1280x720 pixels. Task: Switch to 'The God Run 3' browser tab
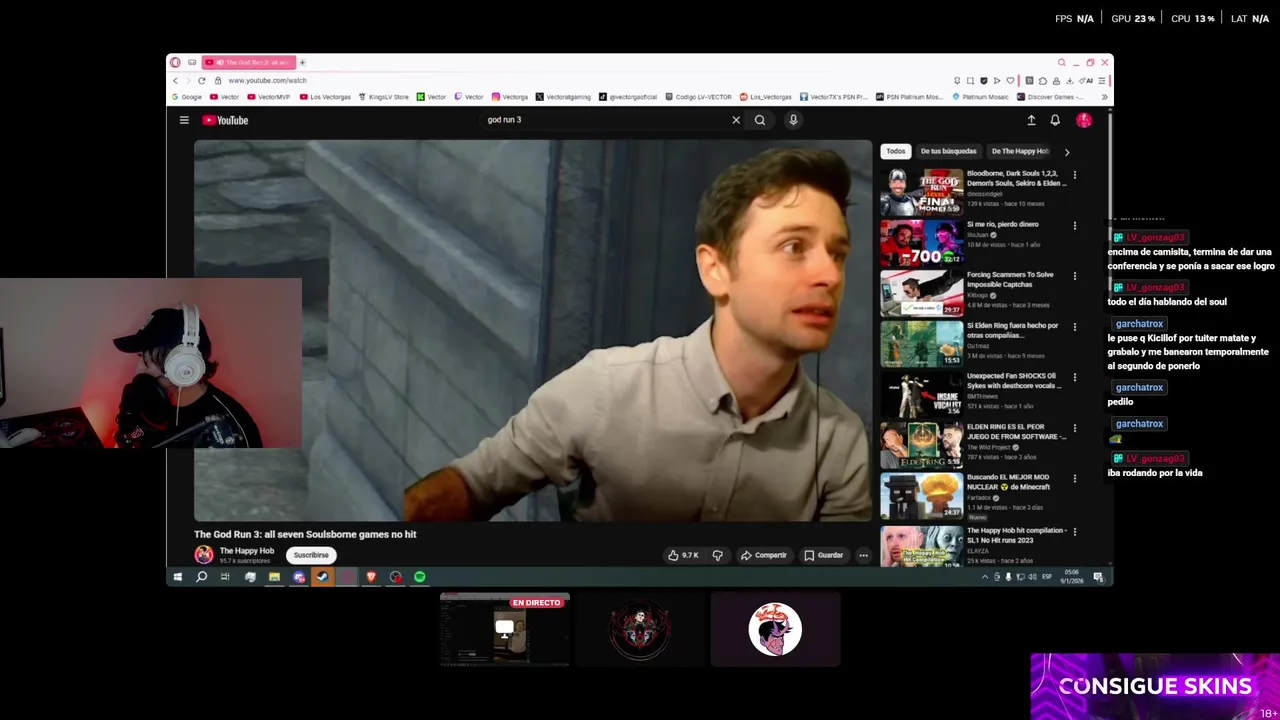249,62
